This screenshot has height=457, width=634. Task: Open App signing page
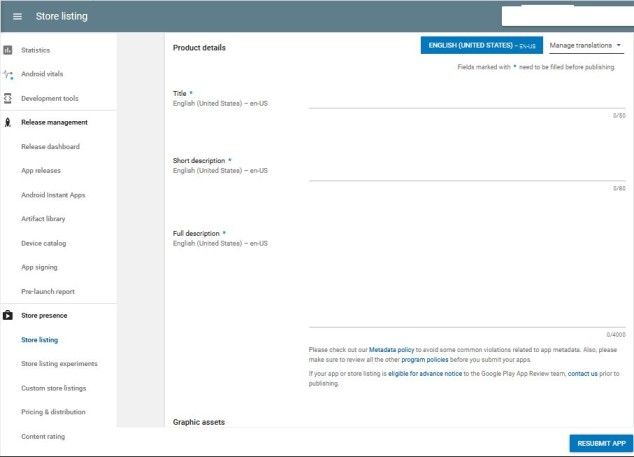(39, 267)
